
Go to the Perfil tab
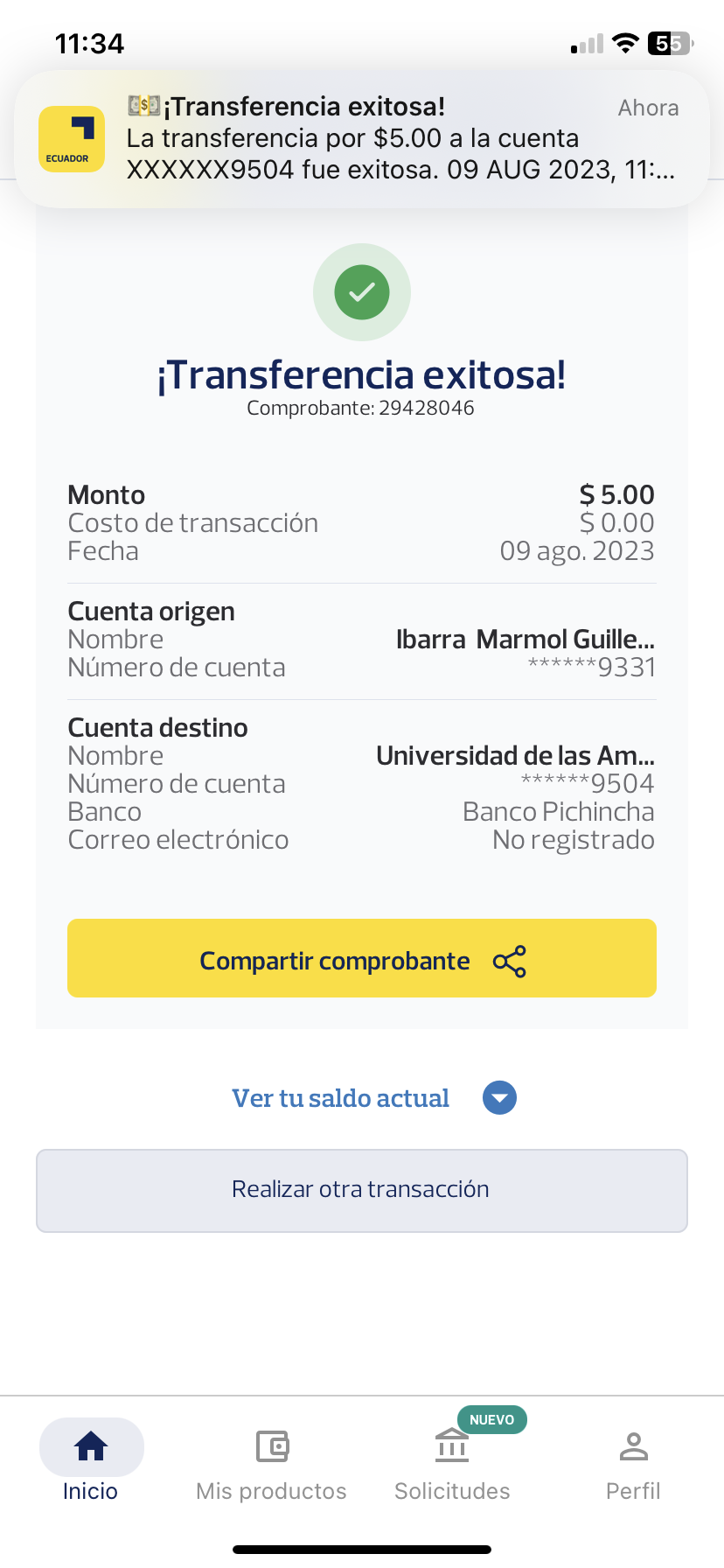[633, 1490]
